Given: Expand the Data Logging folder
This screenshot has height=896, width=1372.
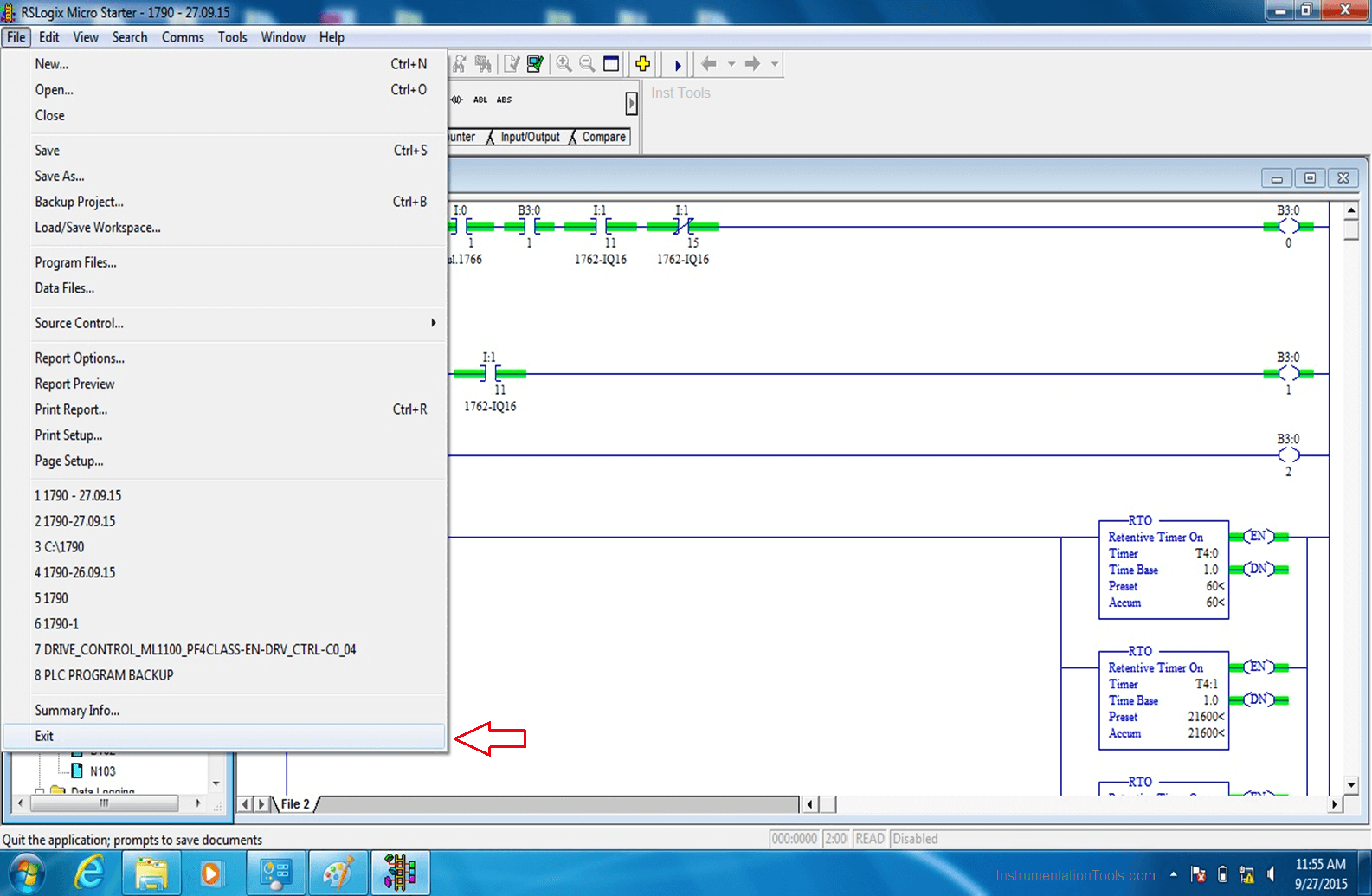Looking at the screenshot, I should pos(39,791).
